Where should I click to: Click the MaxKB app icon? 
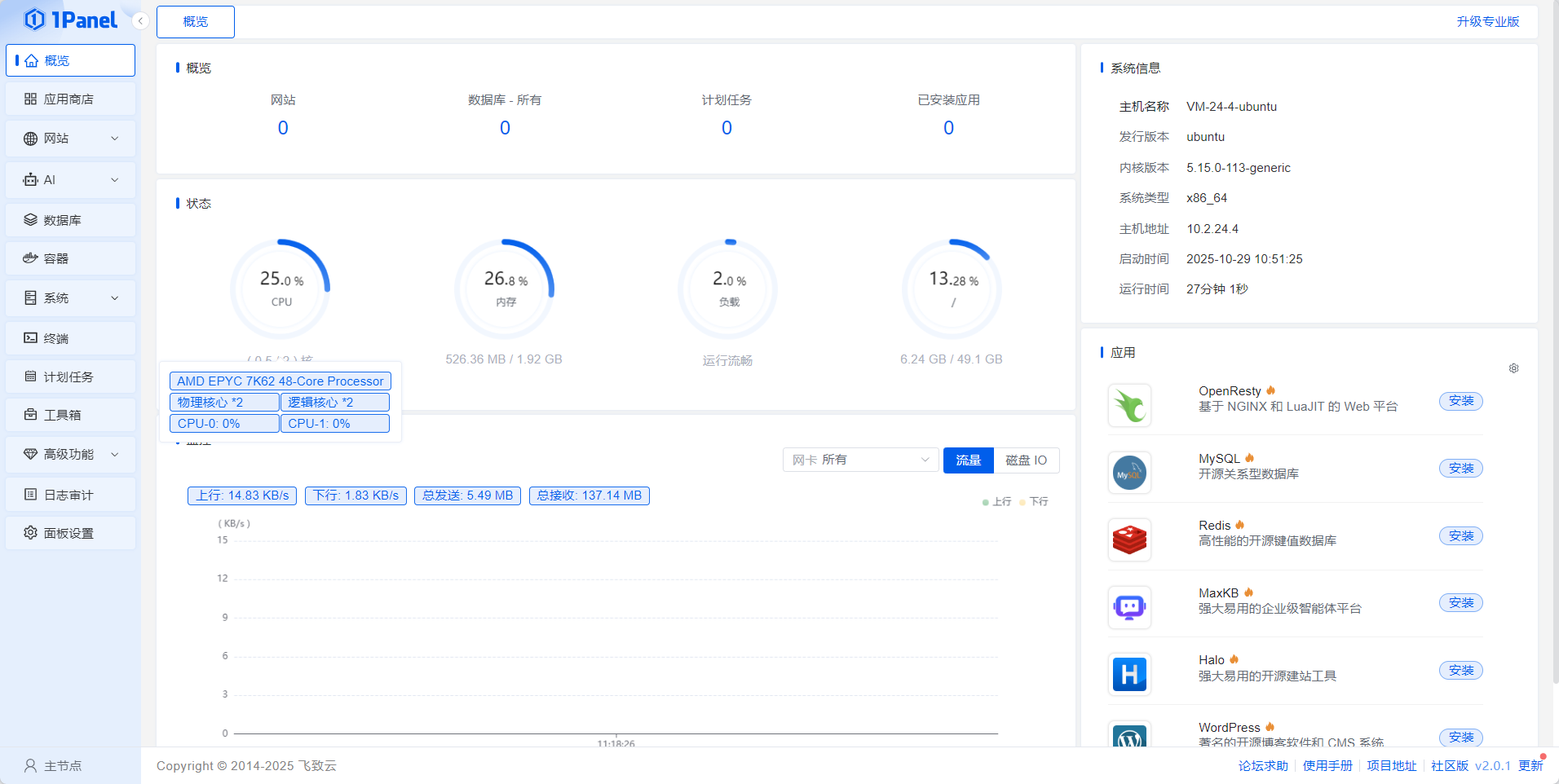point(1129,607)
